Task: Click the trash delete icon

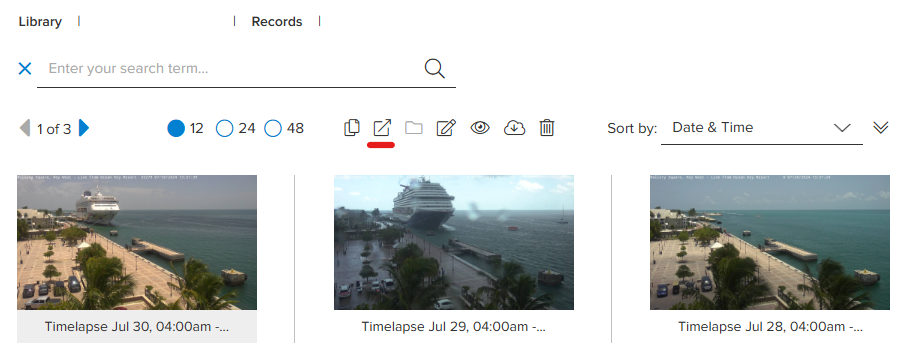Action: (x=547, y=127)
